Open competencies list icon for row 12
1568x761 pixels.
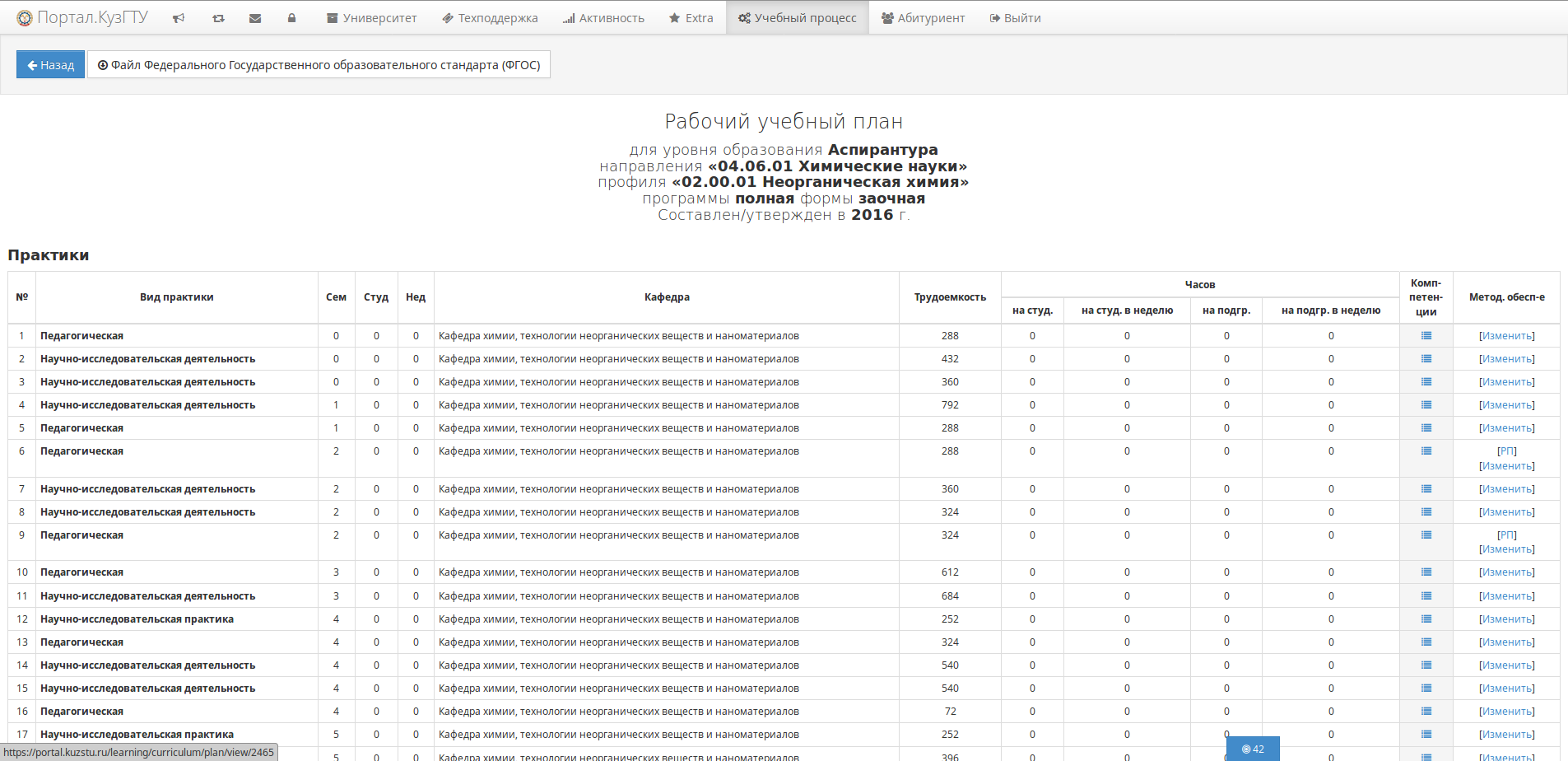1426,619
